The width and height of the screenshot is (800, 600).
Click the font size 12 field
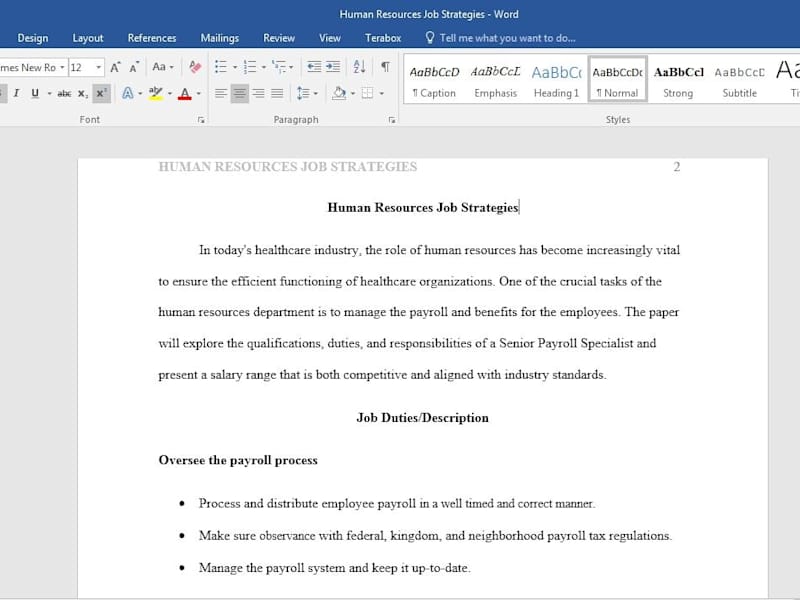81,67
